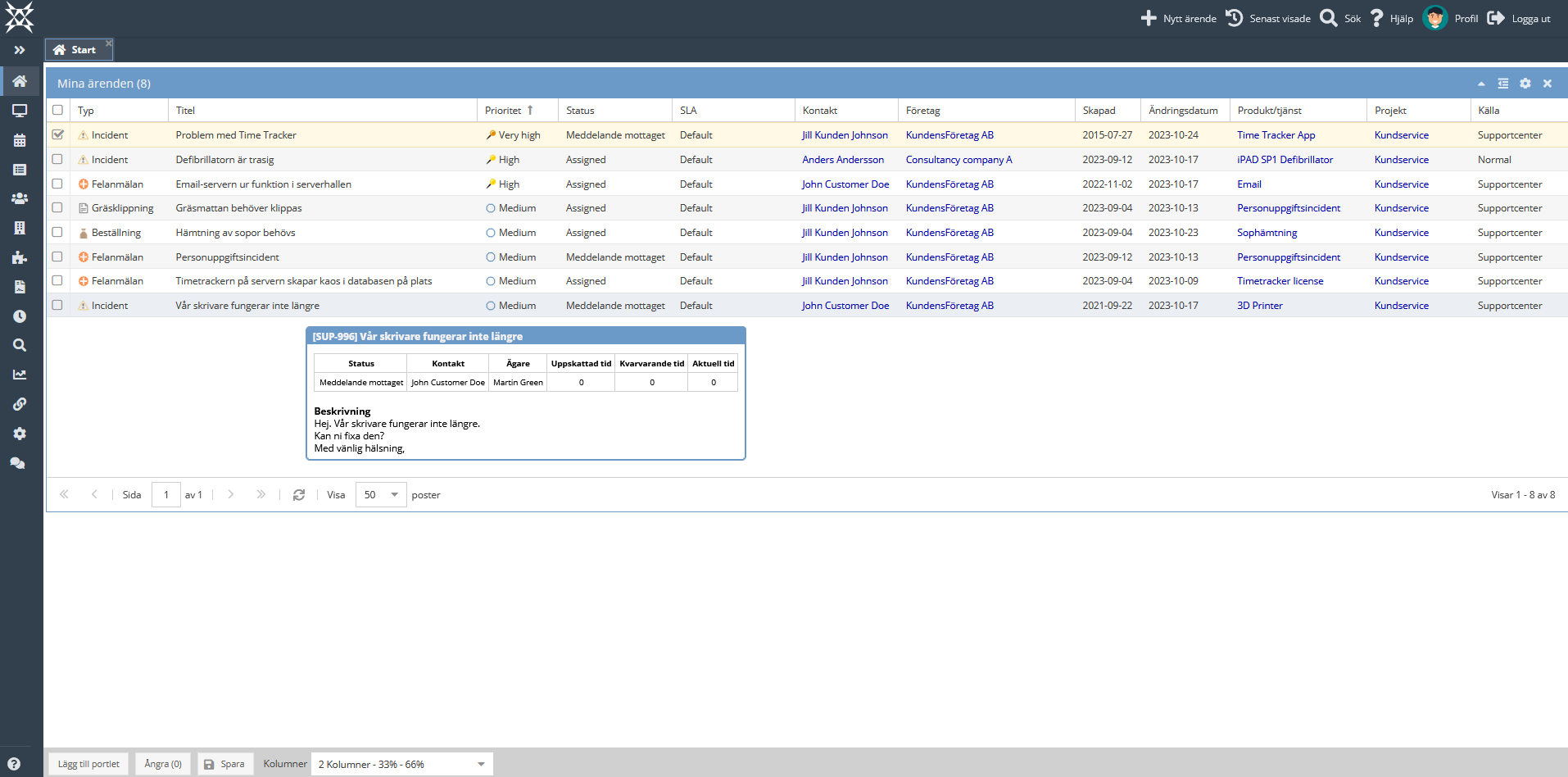The image size is (1568, 777).
Task: Click the statistics chart sidebar icon
Action: (x=20, y=375)
